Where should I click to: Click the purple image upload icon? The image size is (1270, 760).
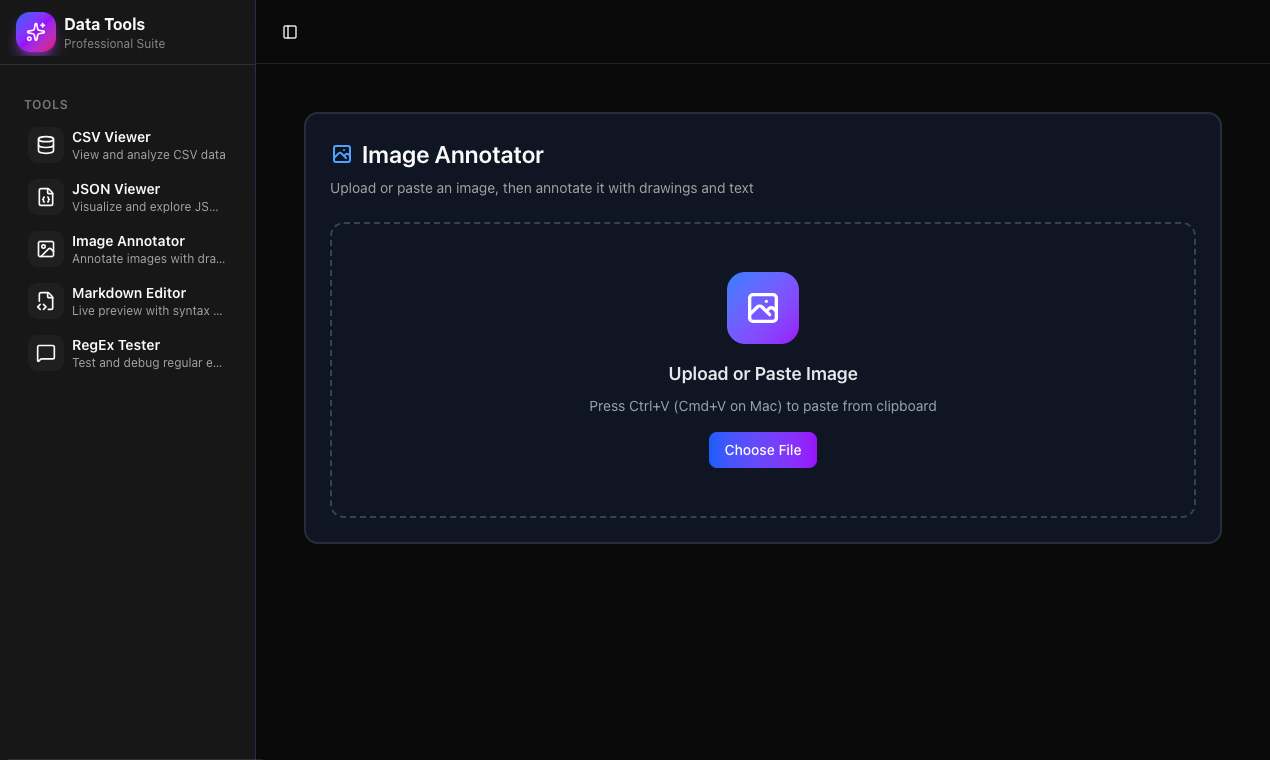point(762,308)
